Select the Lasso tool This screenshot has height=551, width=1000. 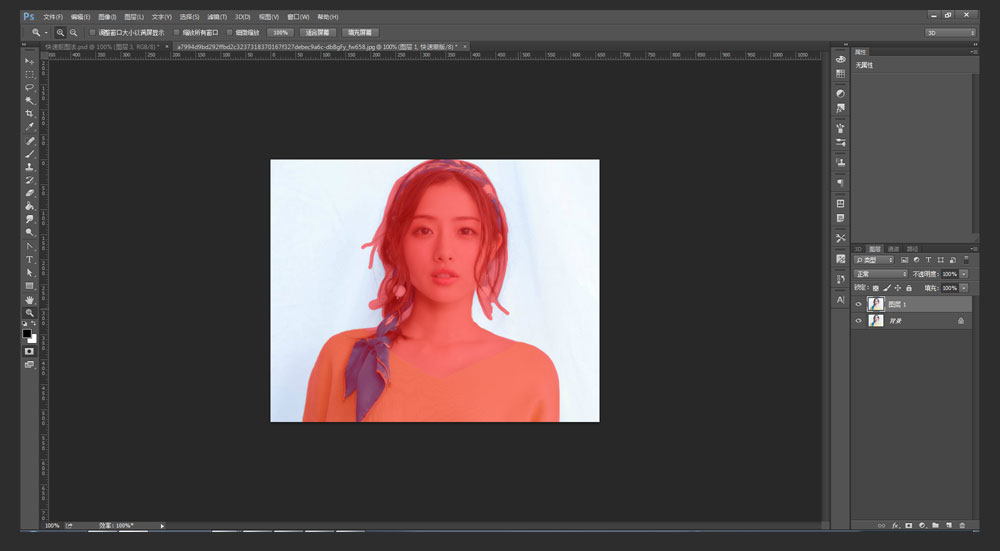click(x=29, y=88)
